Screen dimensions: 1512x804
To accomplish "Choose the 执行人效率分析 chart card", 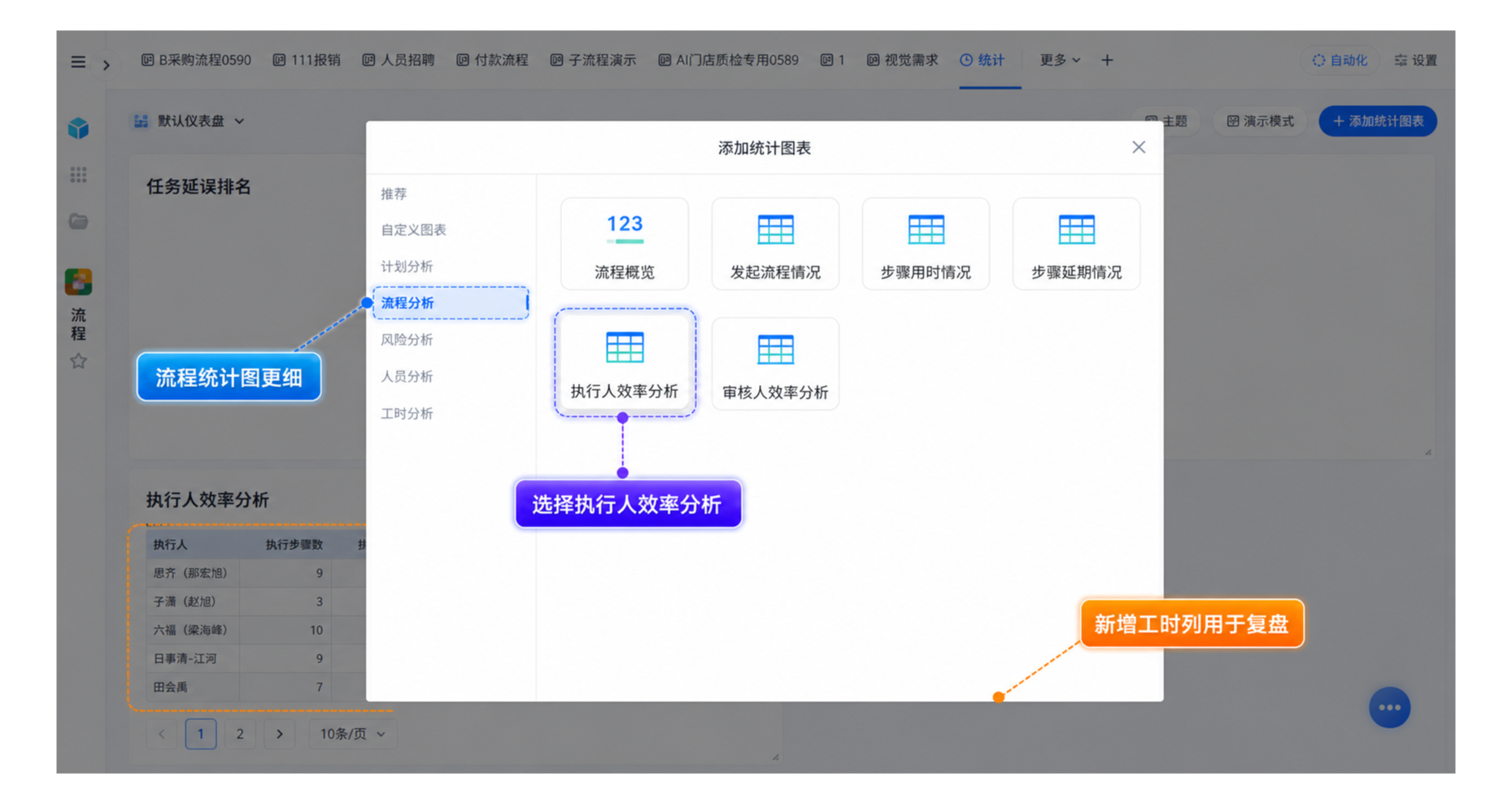I will click(x=625, y=363).
